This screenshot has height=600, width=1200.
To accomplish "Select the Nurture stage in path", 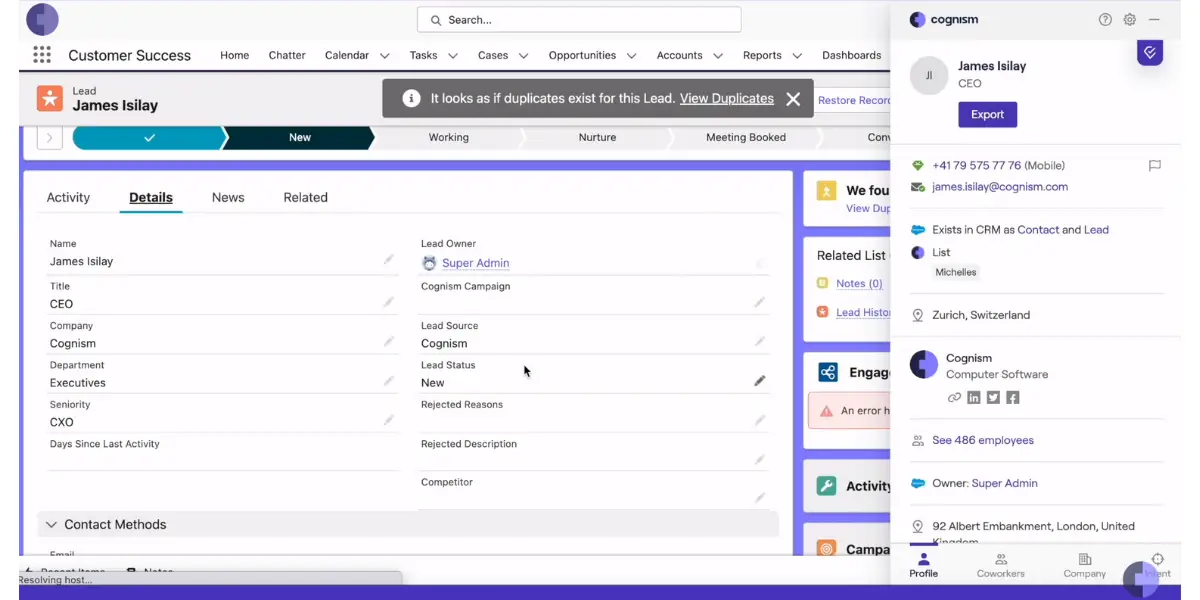I will coord(597,137).
